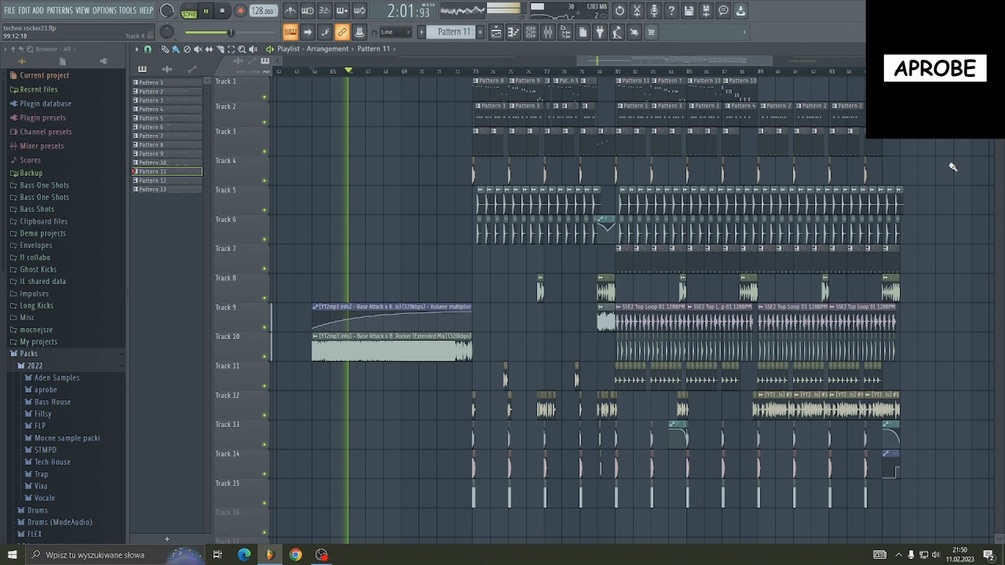This screenshot has height=565, width=1005.
Task: Expand the hint bar arrow beside shop icon
Action: click(x=744, y=32)
